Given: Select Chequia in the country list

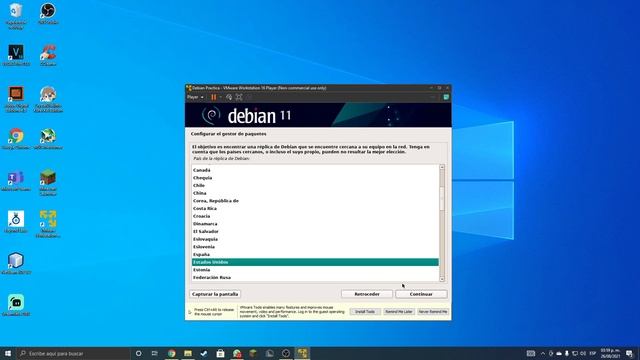Looking at the screenshot, I should coord(316,178).
